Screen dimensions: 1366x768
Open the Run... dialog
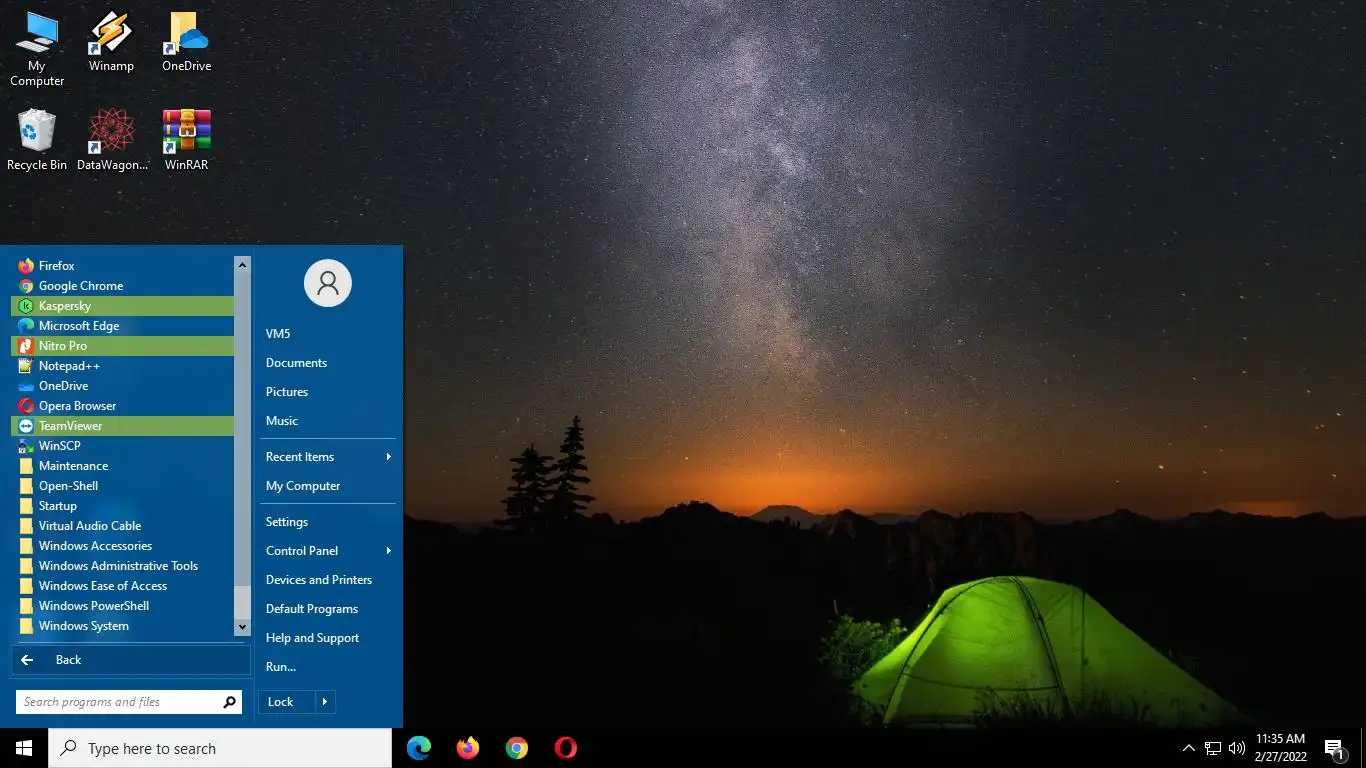point(328,667)
